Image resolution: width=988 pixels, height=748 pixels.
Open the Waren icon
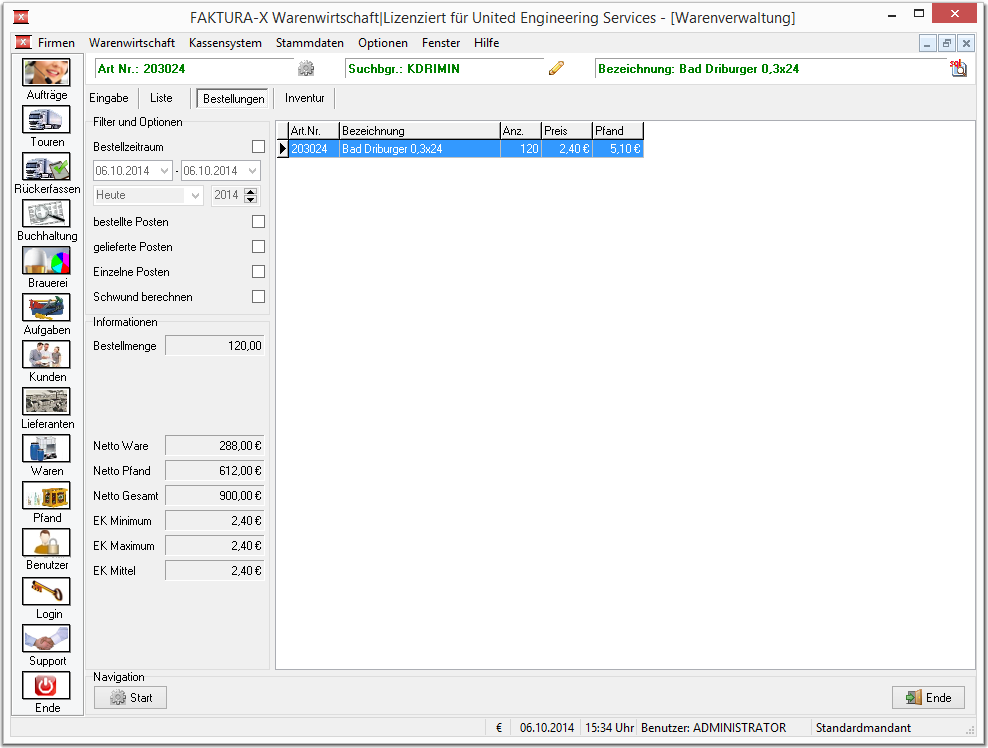46,449
